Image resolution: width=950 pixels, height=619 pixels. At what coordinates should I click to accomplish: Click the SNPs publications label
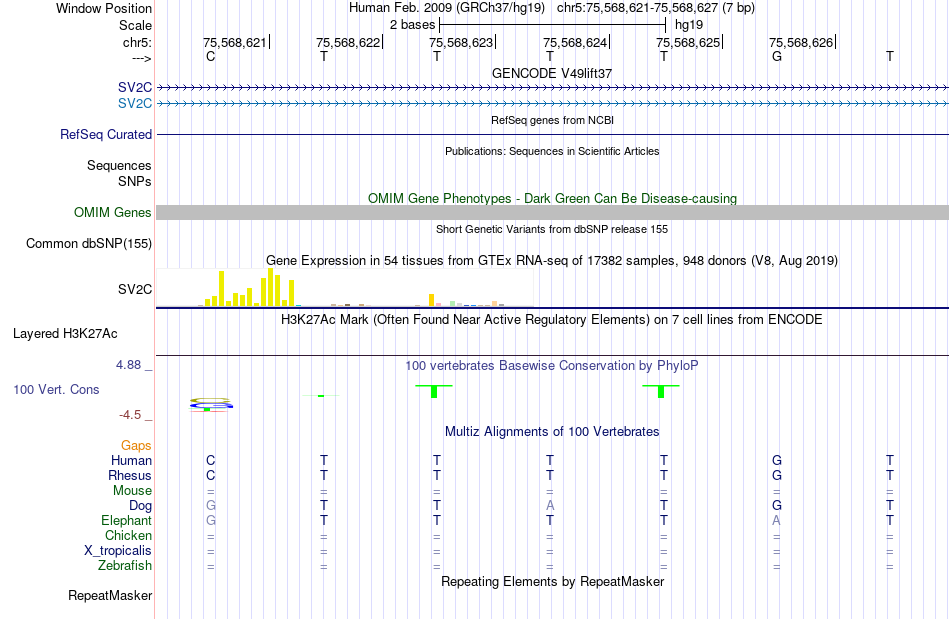135,181
